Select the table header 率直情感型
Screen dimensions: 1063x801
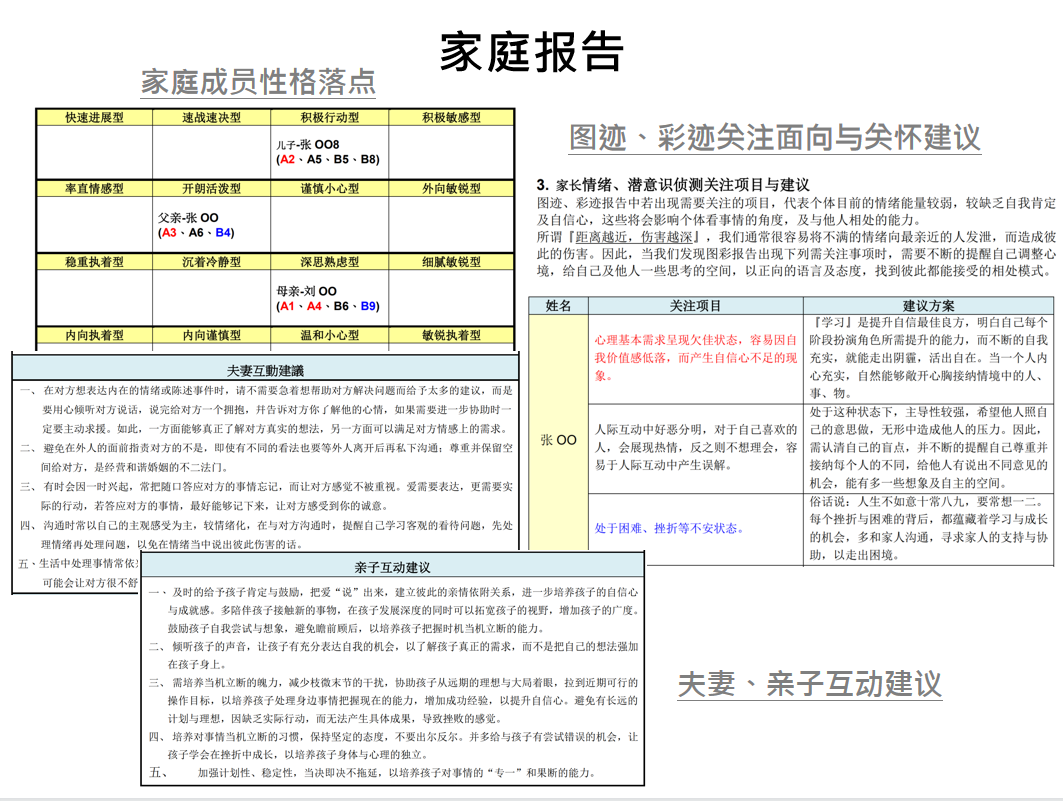point(94,188)
